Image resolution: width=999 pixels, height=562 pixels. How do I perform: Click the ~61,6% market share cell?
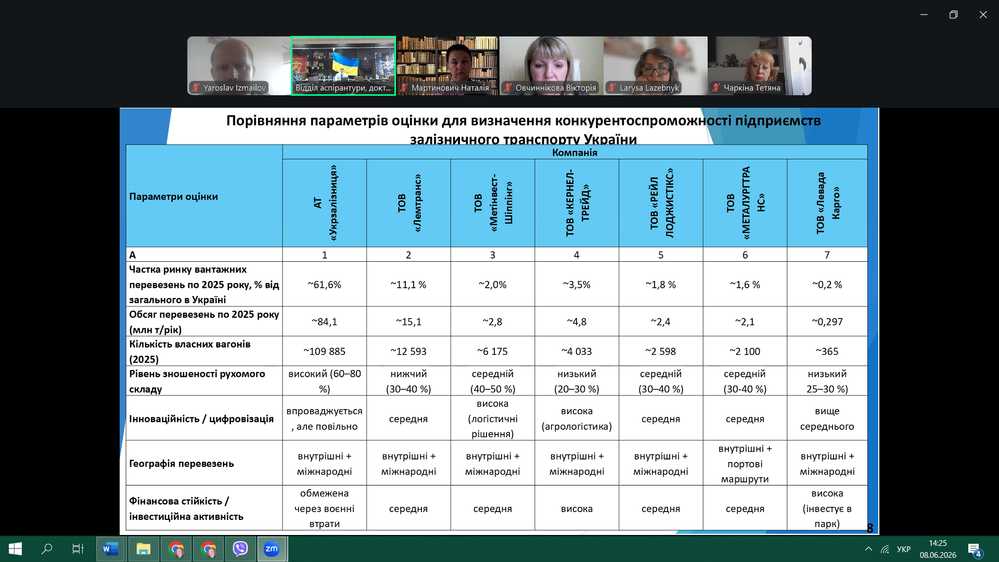324,284
